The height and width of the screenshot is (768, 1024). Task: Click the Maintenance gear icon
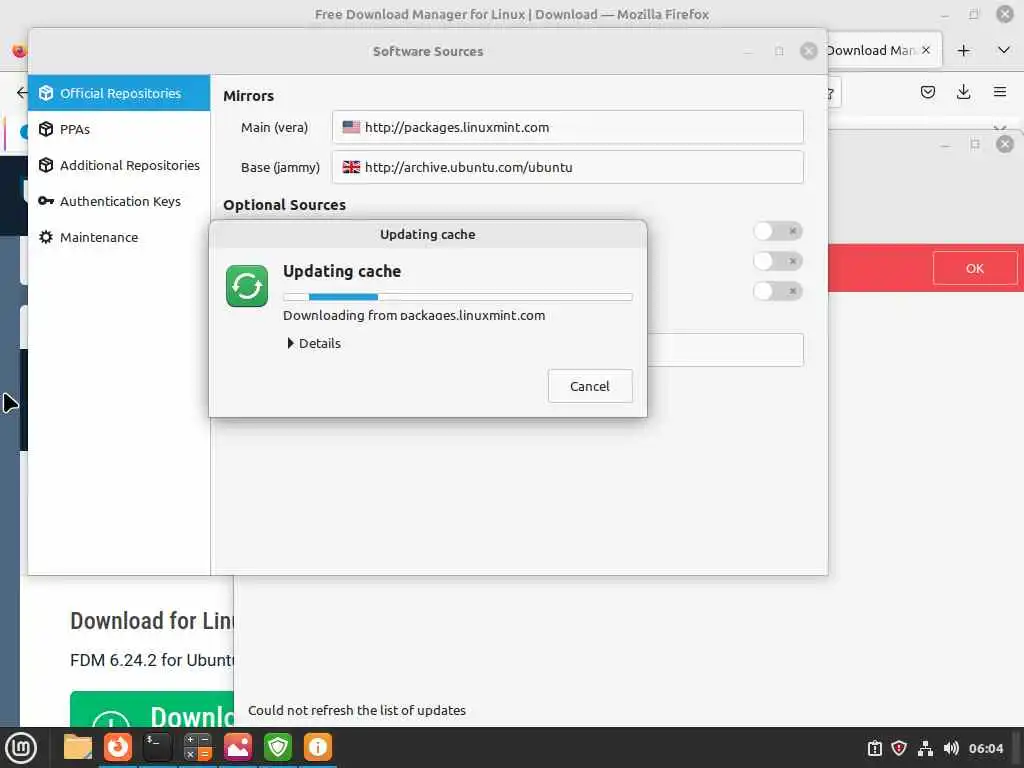46,237
